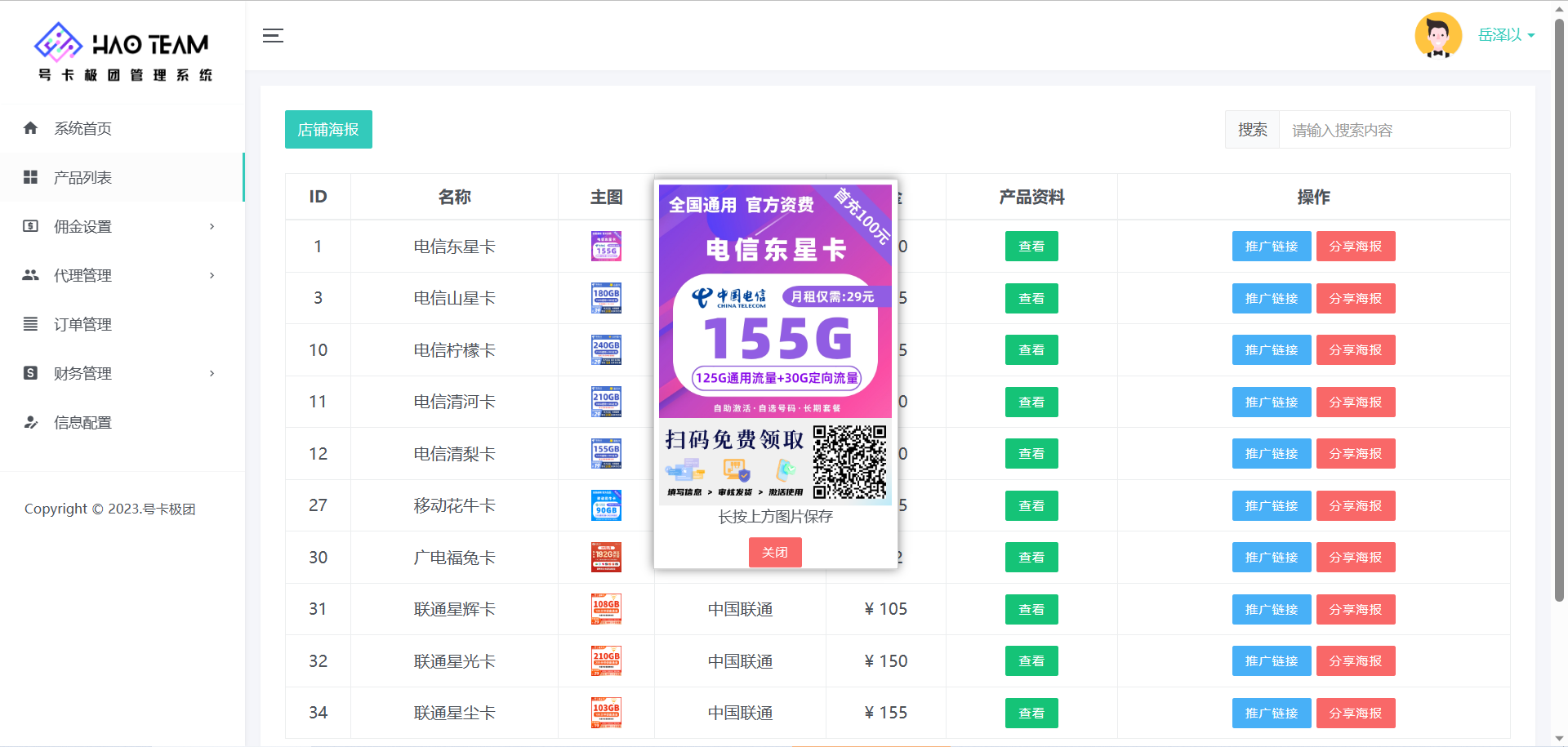
Task: Click the HAO TEAM logo
Action: click(122, 52)
